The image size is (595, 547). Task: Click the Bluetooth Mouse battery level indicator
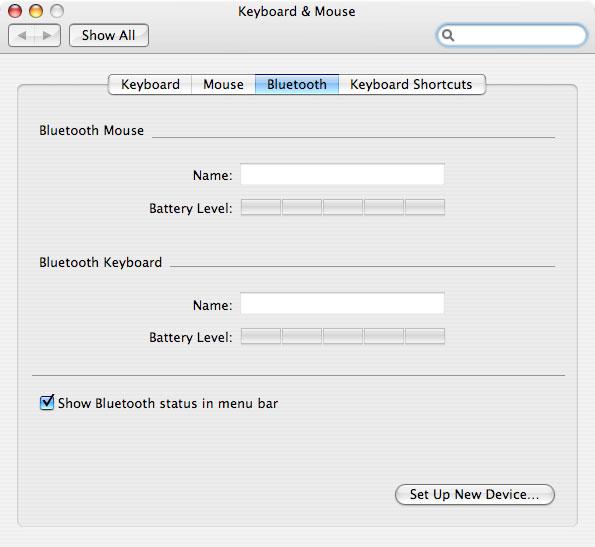tap(343, 207)
